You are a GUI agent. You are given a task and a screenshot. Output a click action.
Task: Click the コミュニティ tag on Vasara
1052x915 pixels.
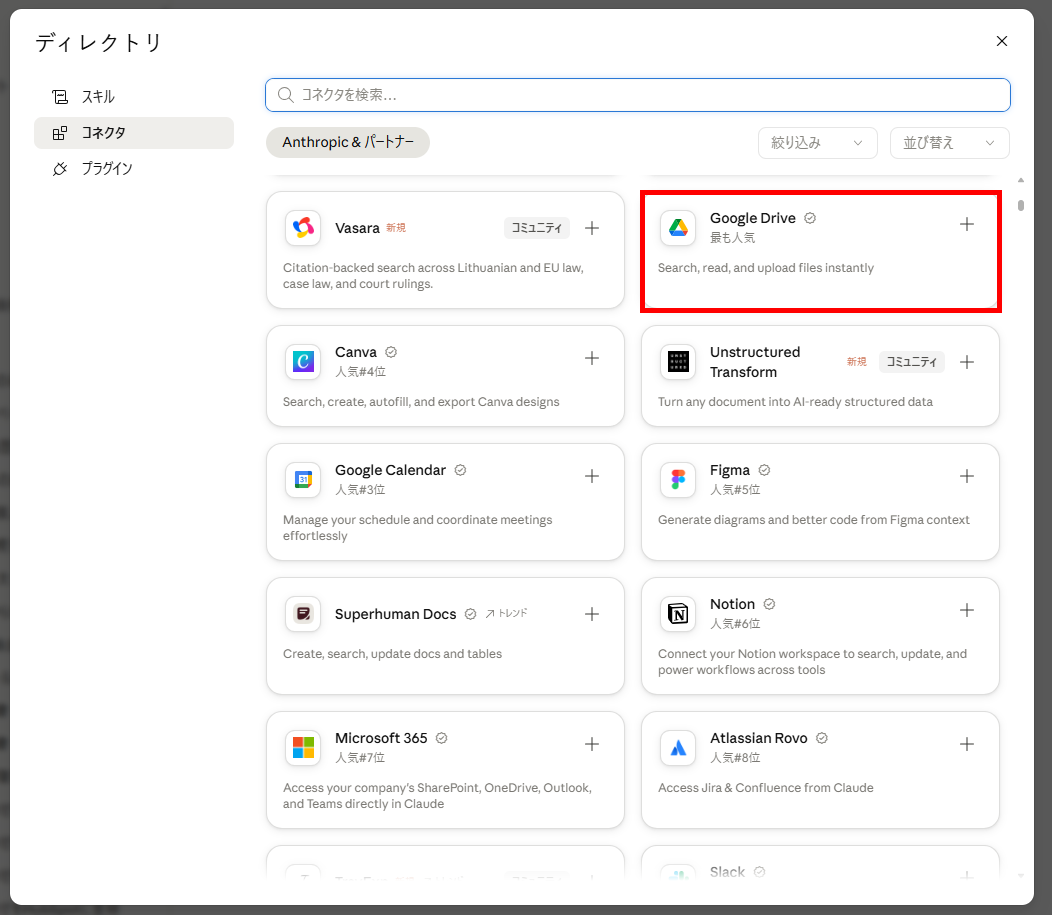coord(537,228)
